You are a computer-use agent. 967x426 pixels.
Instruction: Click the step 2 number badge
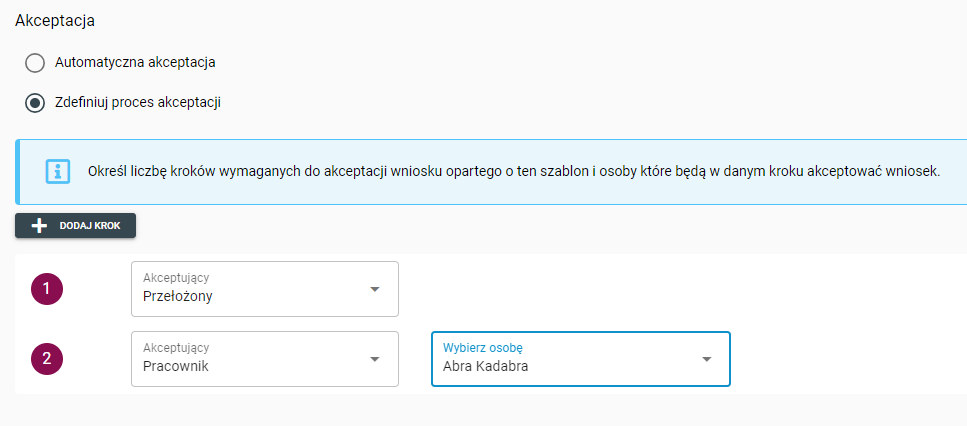tap(46, 359)
